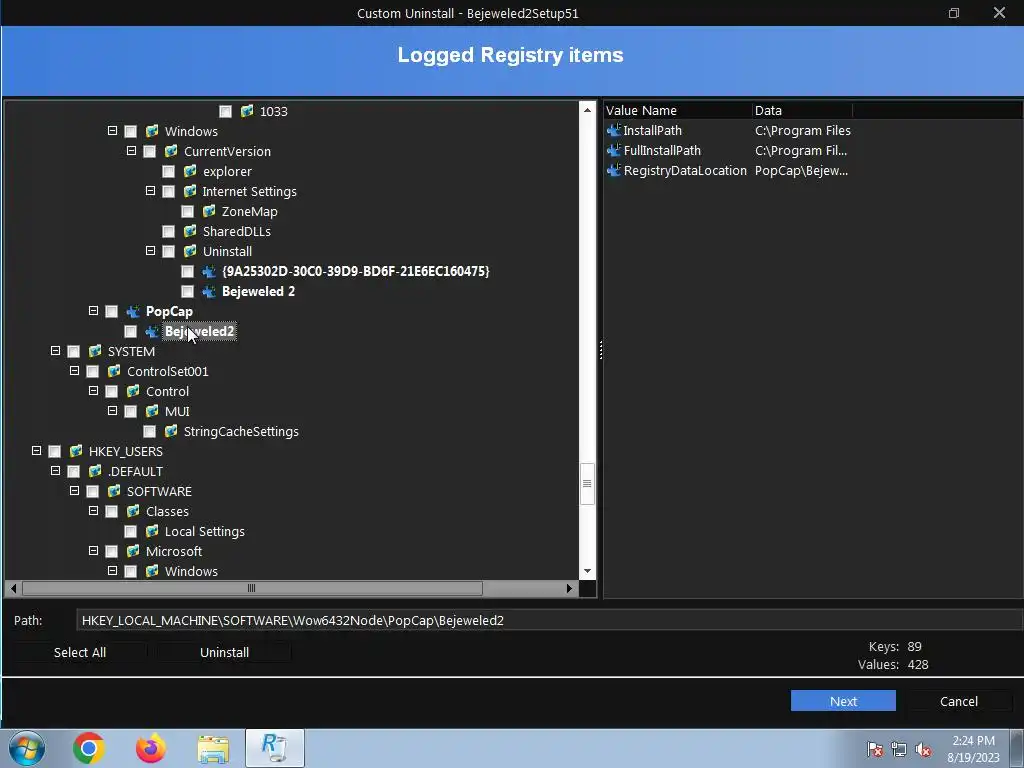
Task: Click the 1033 registry key icon
Action: tap(247, 111)
